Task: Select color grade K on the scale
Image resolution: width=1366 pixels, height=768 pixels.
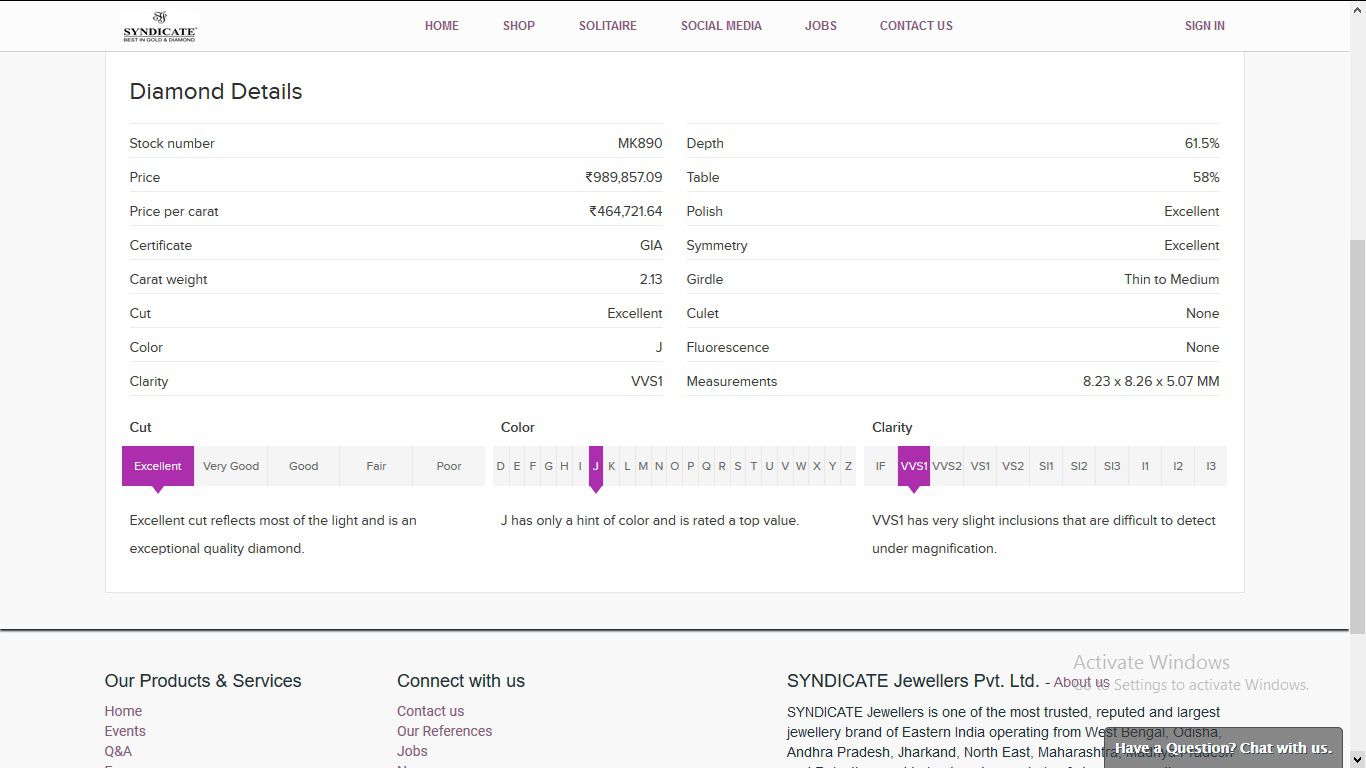Action: point(612,466)
